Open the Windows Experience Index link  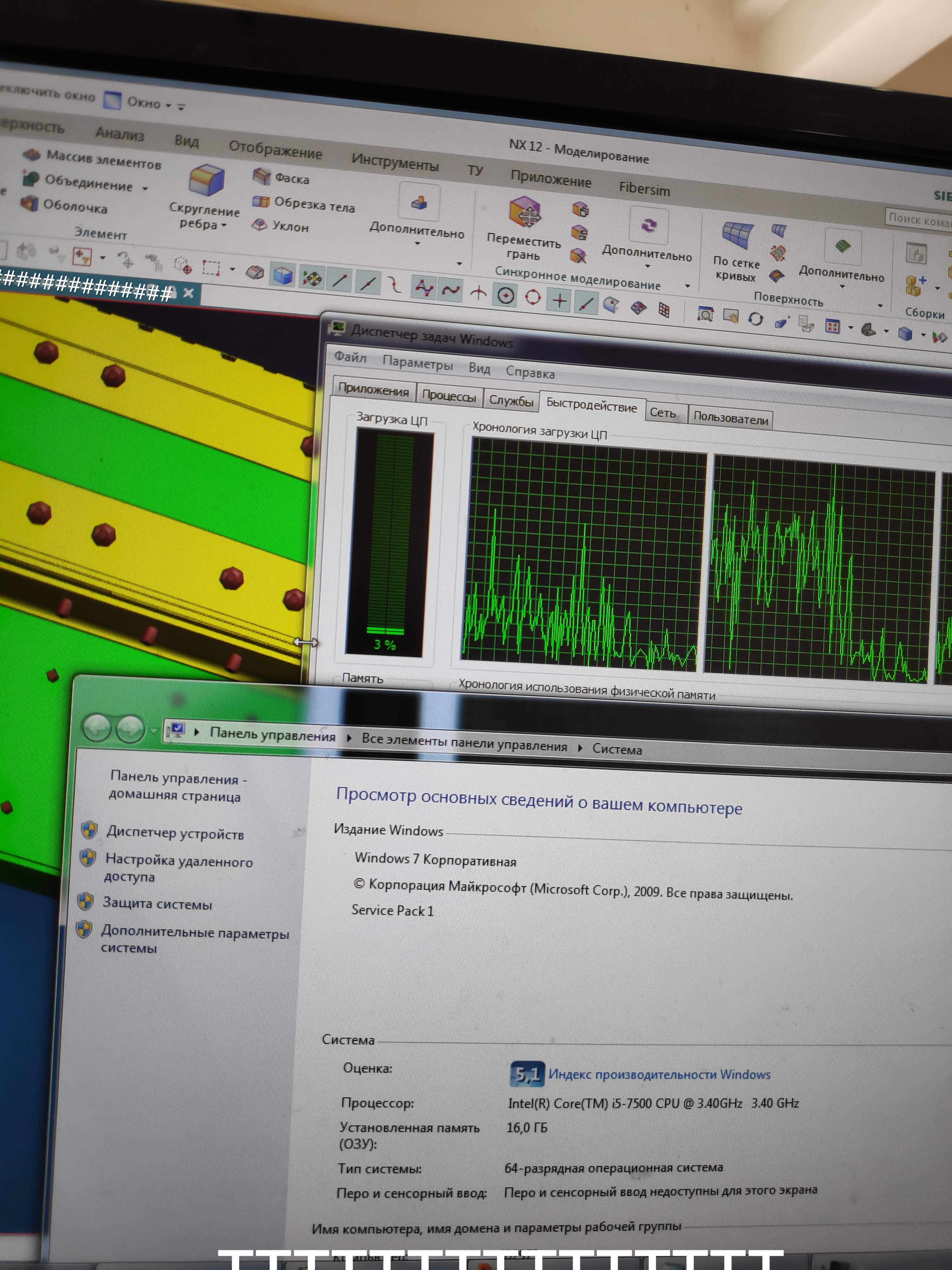point(659,1074)
